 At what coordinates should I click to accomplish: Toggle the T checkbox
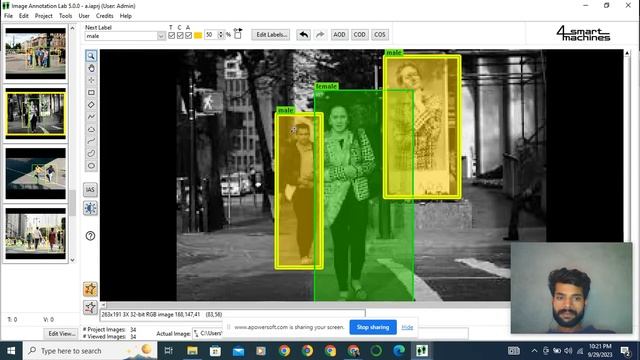pos(171,36)
